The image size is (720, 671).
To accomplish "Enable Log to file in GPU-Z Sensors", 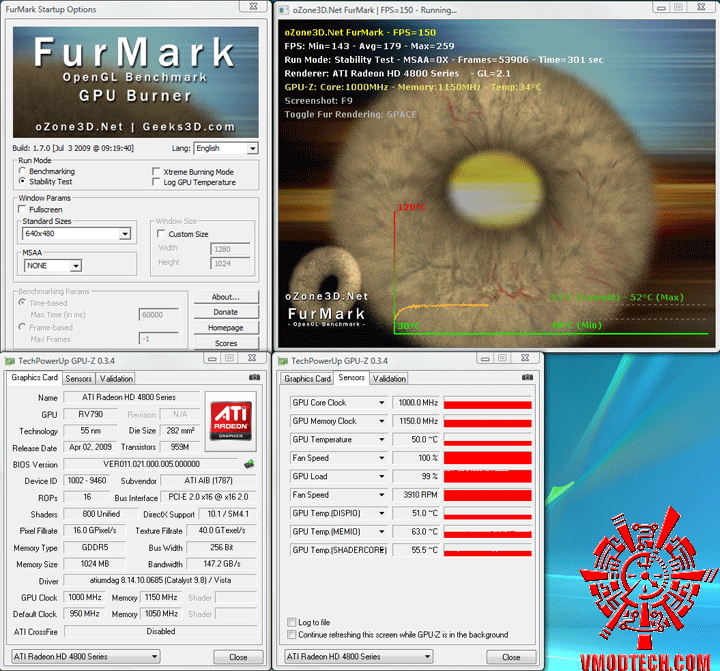I will point(291,622).
